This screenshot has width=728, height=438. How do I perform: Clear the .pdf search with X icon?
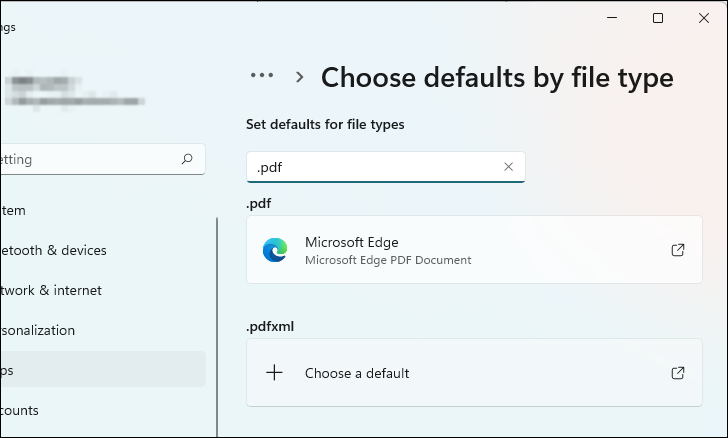coord(508,167)
